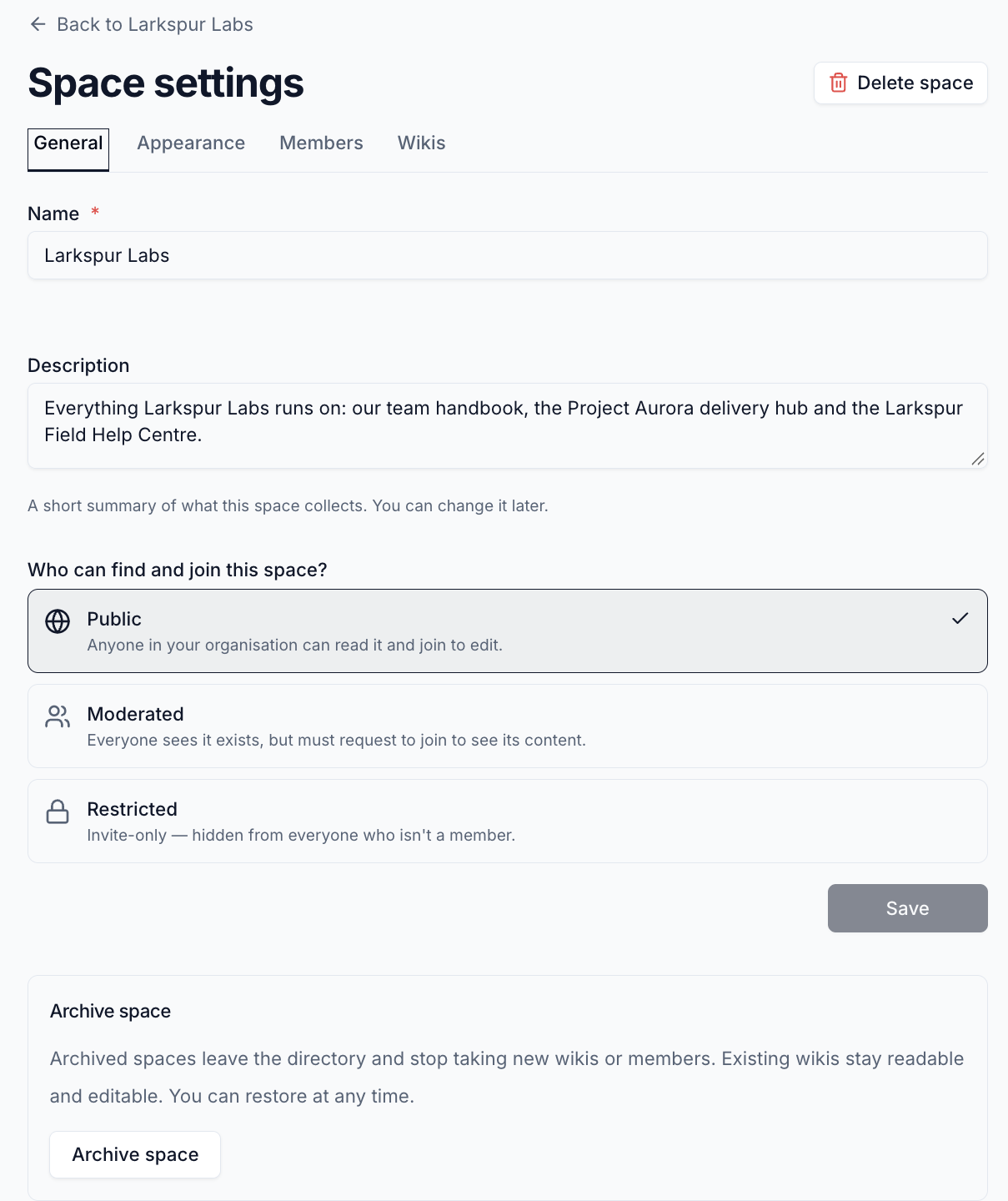Click the people icon for Moderated
This screenshot has height=1201, width=1008.
pyautogui.click(x=58, y=716)
